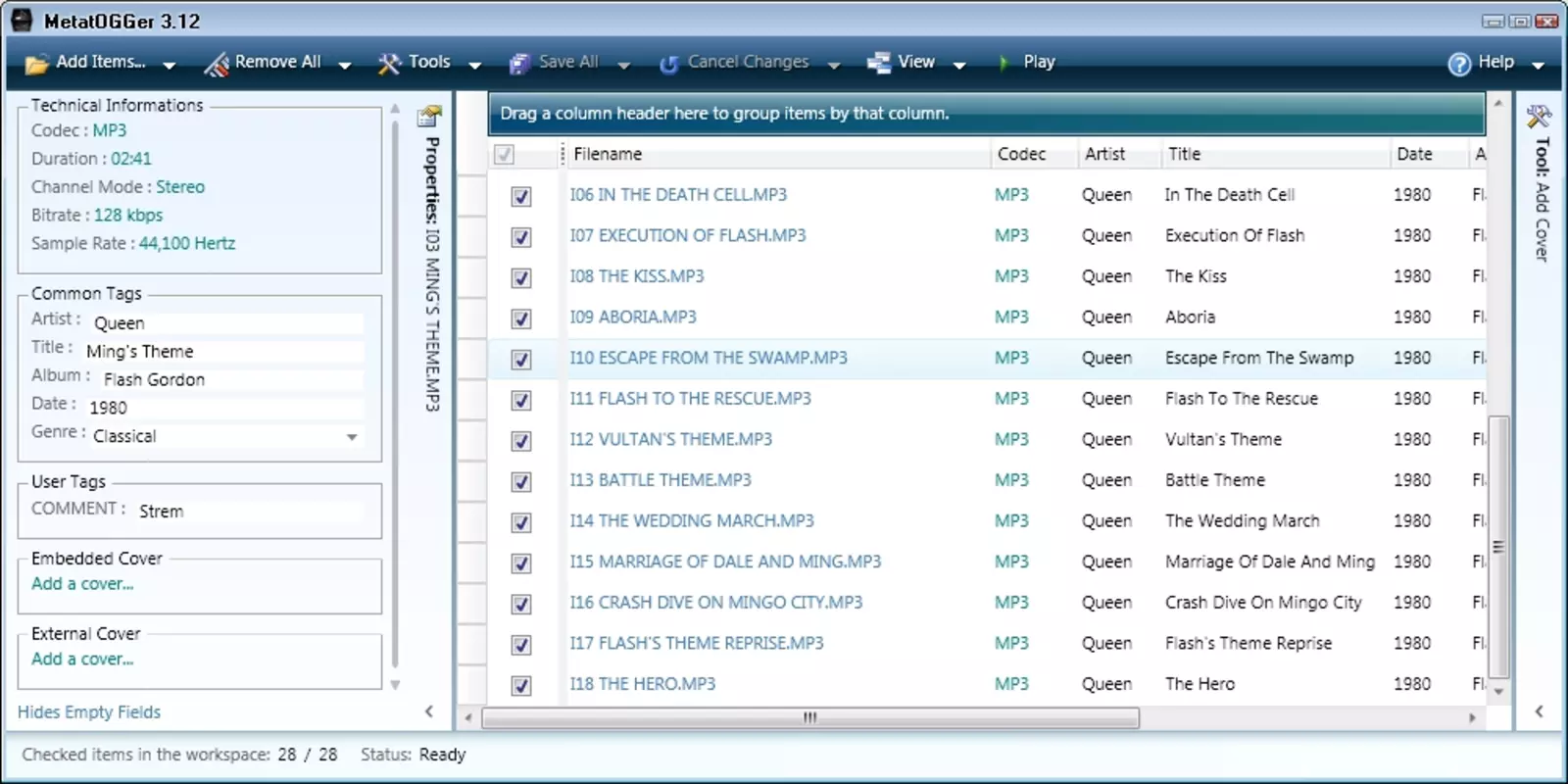
Task: Click the Properties vertical panel label
Action: (x=432, y=274)
